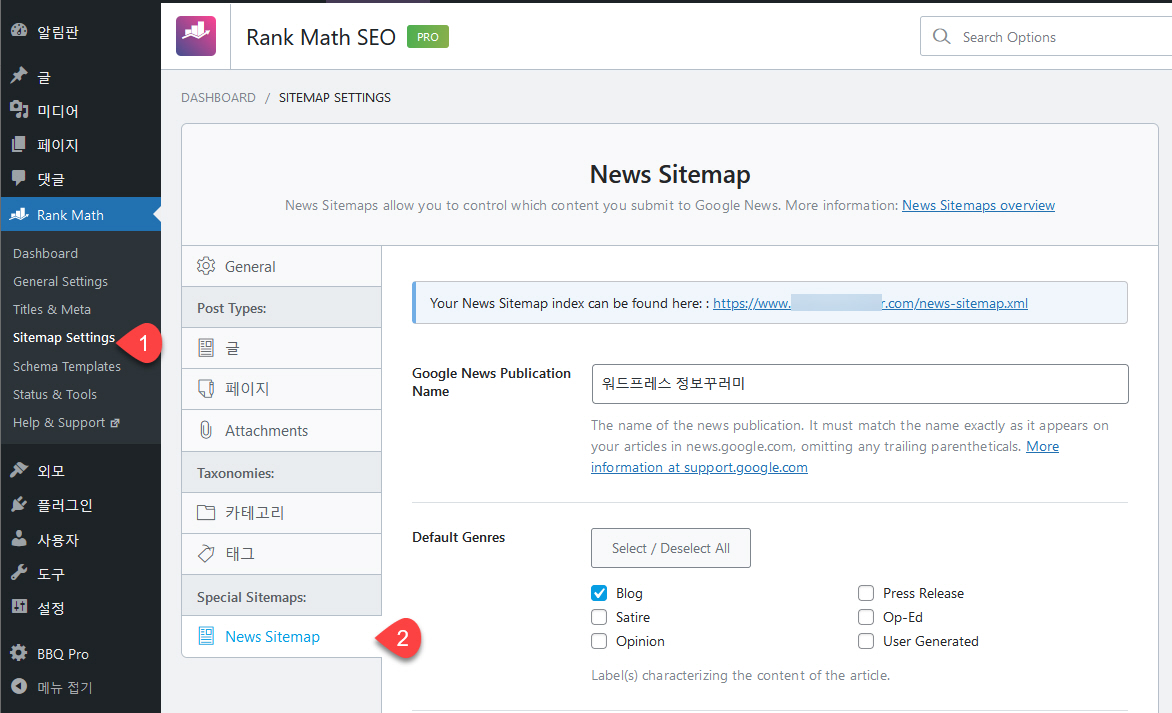Click the 글 pushpin icon in sidebar

(19, 75)
